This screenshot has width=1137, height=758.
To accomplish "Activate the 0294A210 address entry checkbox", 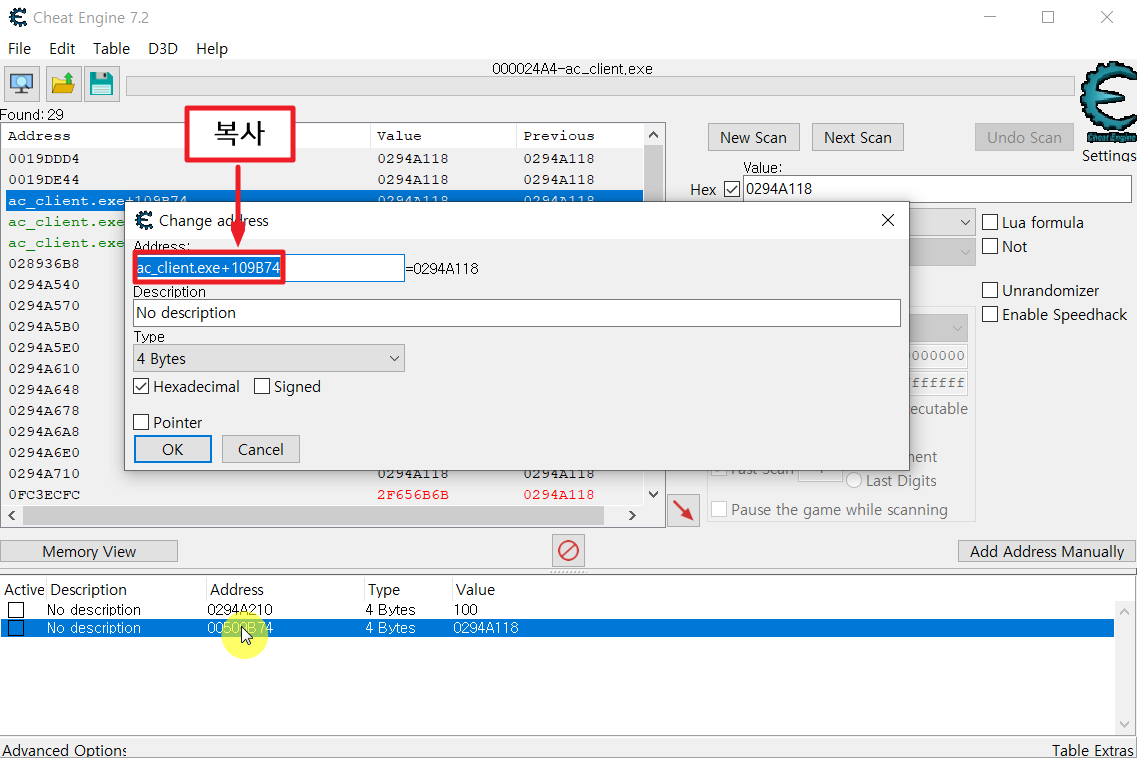I will coord(16,609).
